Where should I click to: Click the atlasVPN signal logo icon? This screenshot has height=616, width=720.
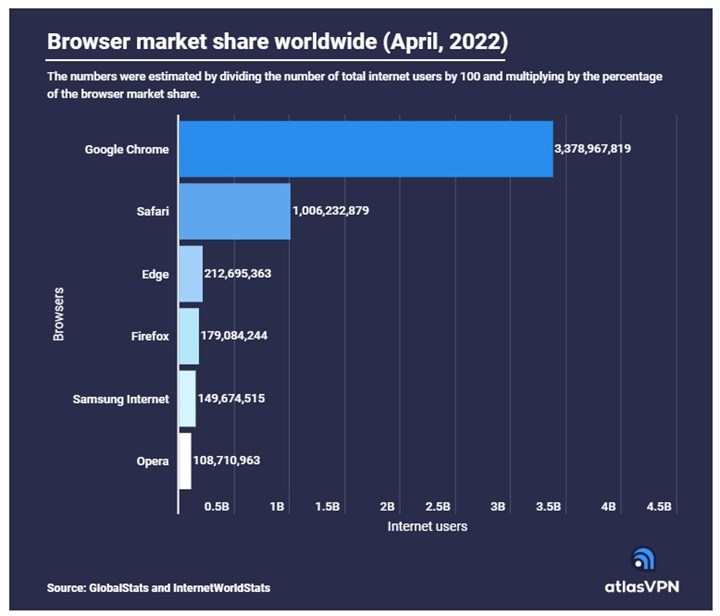click(644, 559)
